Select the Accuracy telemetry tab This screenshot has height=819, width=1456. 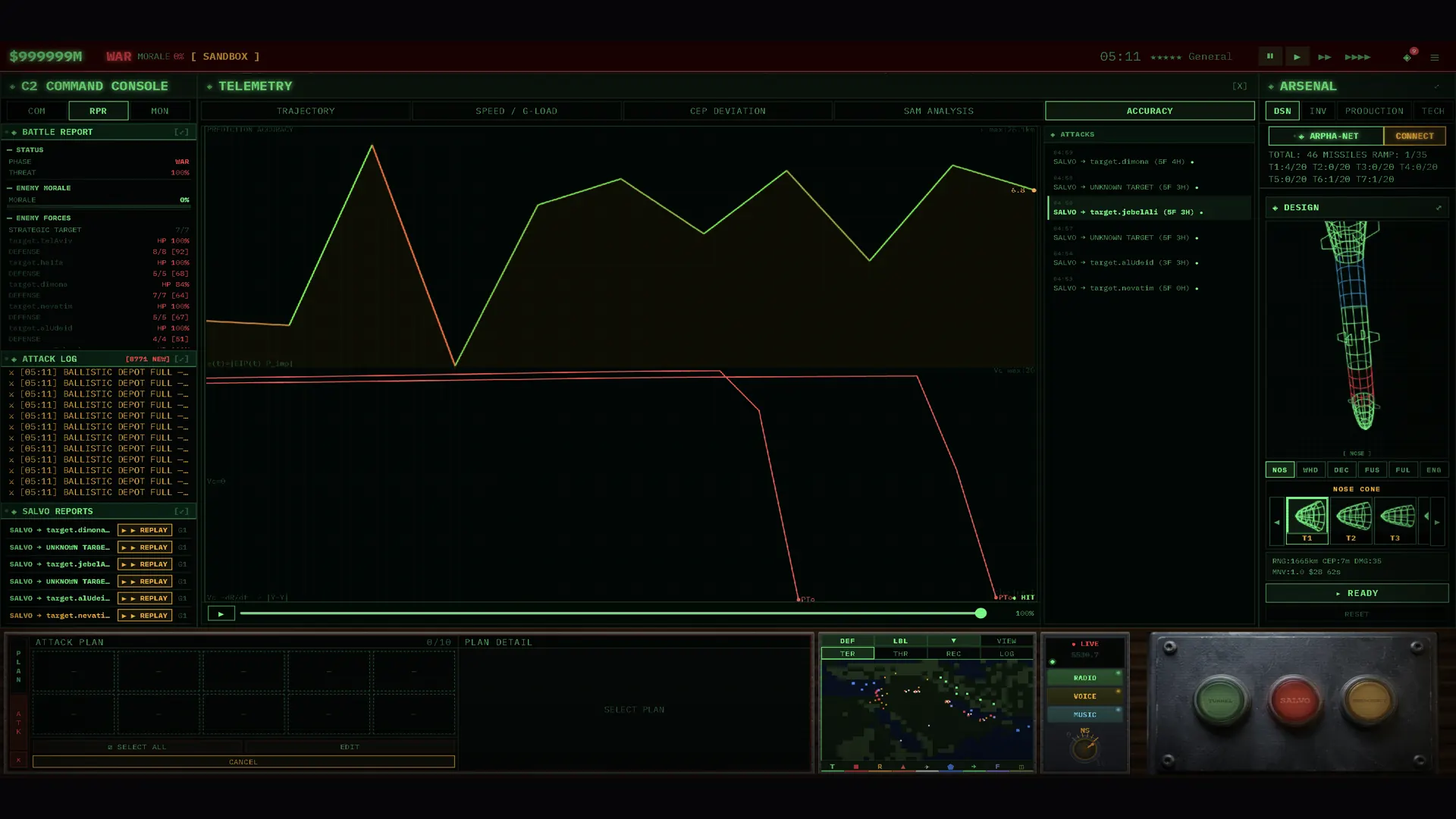coord(1150,111)
